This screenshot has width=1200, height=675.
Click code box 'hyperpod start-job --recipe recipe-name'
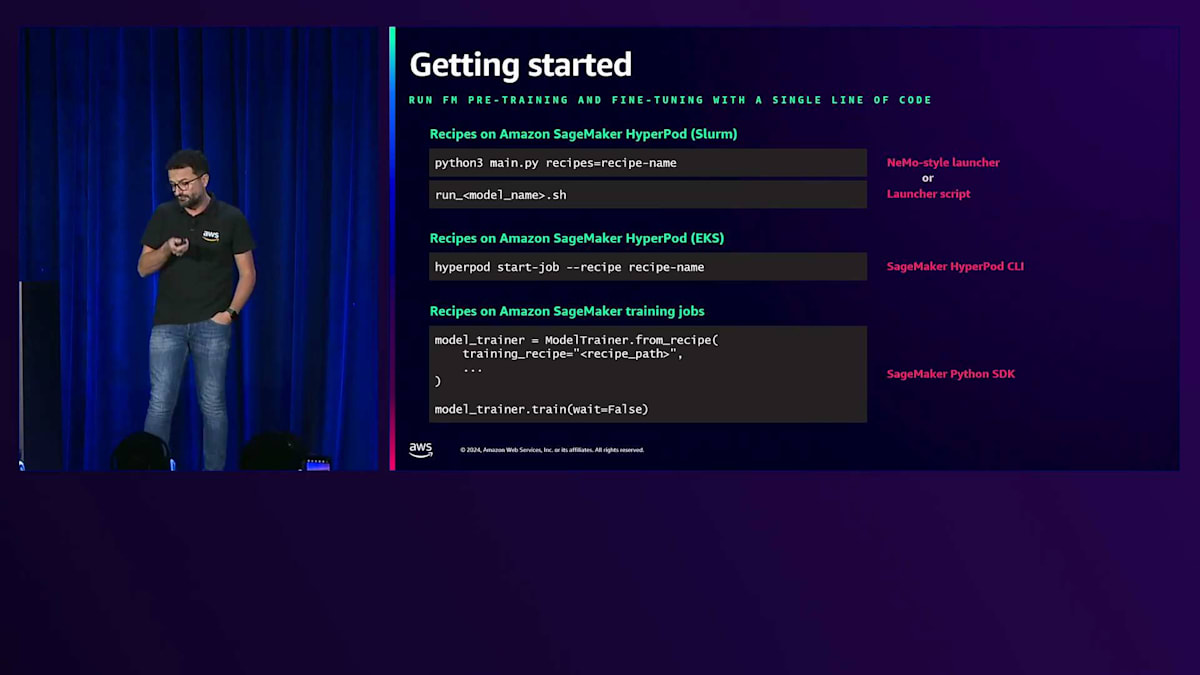648,267
